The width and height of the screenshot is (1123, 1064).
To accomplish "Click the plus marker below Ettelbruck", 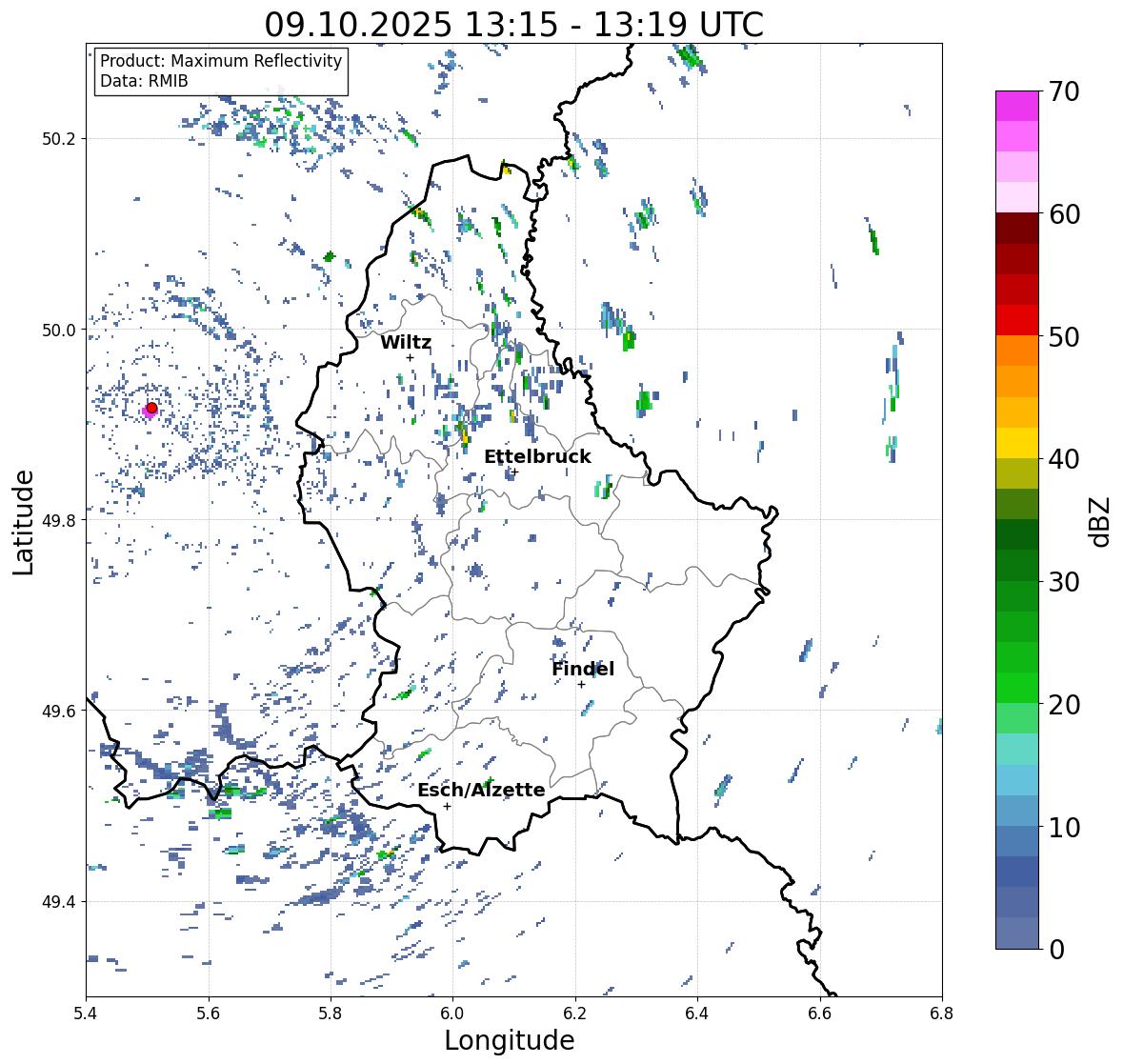I will [513, 472].
